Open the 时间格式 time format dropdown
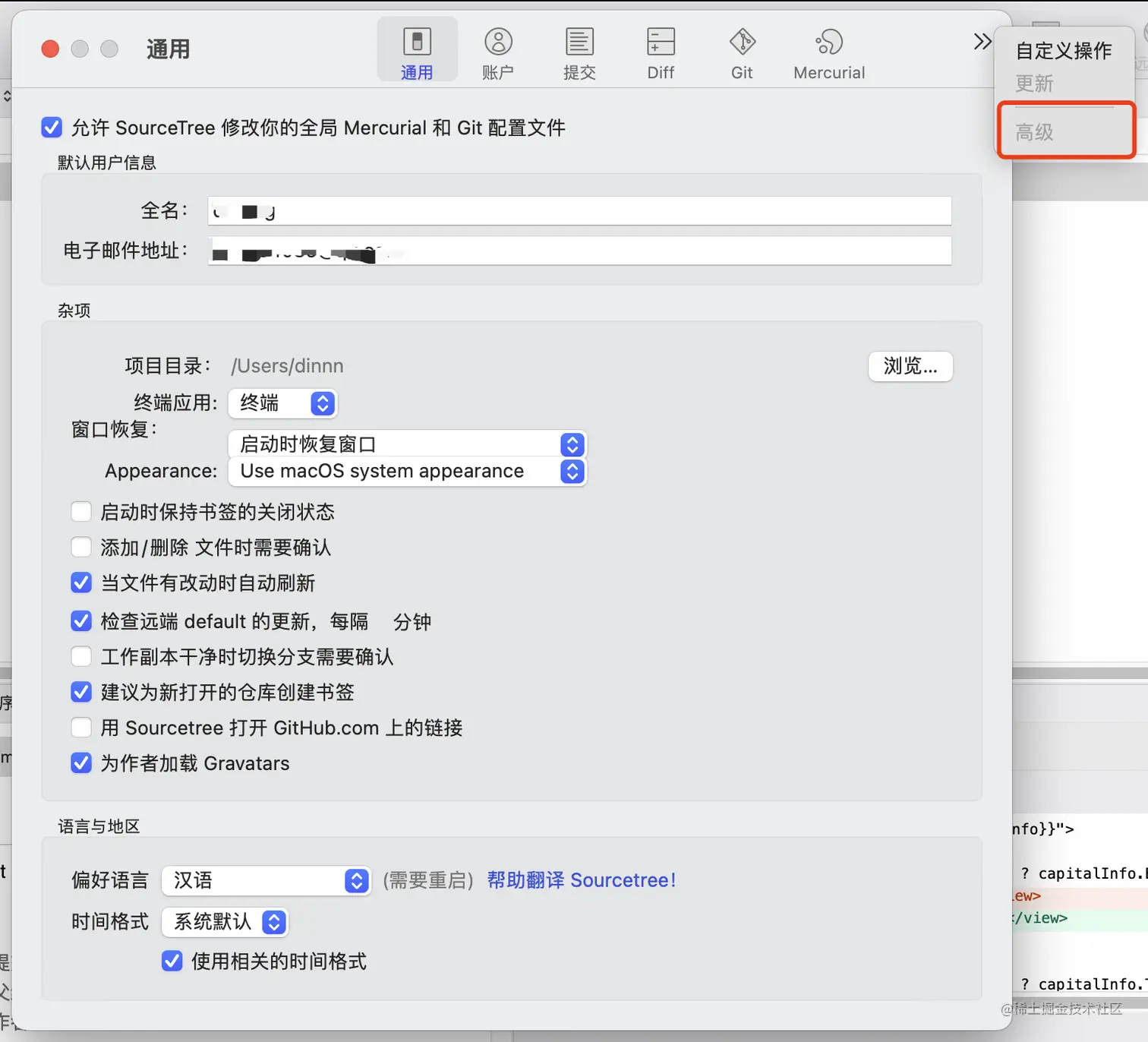The width and height of the screenshot is (1148, 1042). [225, 922]
